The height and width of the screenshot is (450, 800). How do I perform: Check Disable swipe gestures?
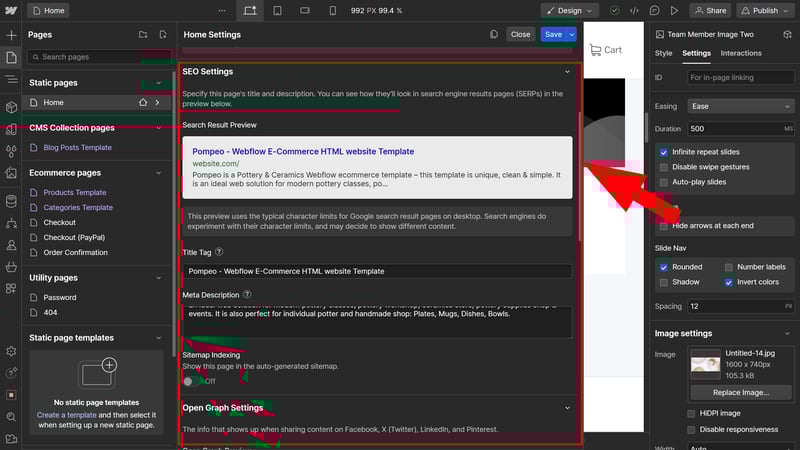click(x=664, y=167)
